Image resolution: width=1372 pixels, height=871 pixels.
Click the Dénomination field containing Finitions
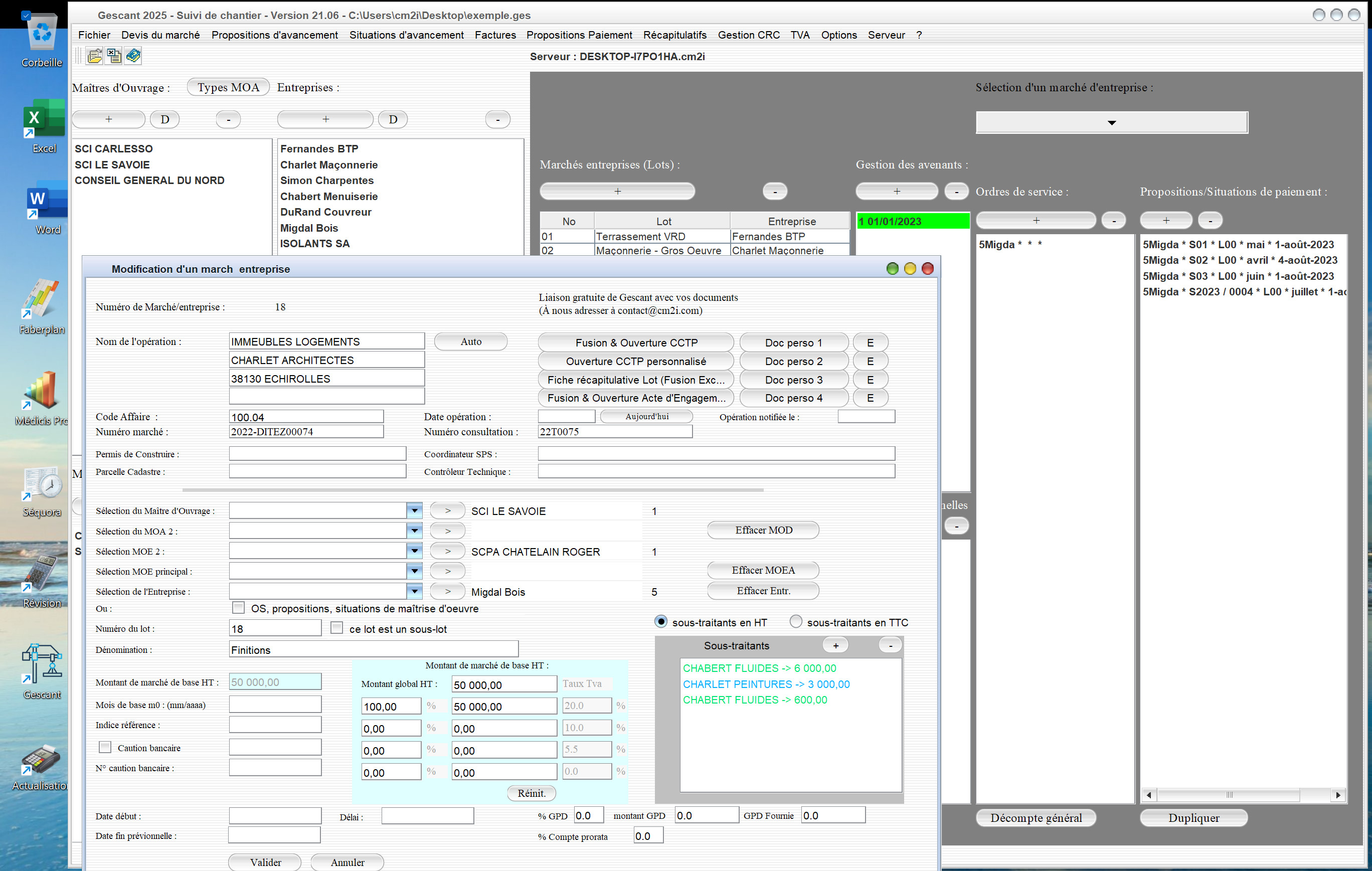(374, 649)
